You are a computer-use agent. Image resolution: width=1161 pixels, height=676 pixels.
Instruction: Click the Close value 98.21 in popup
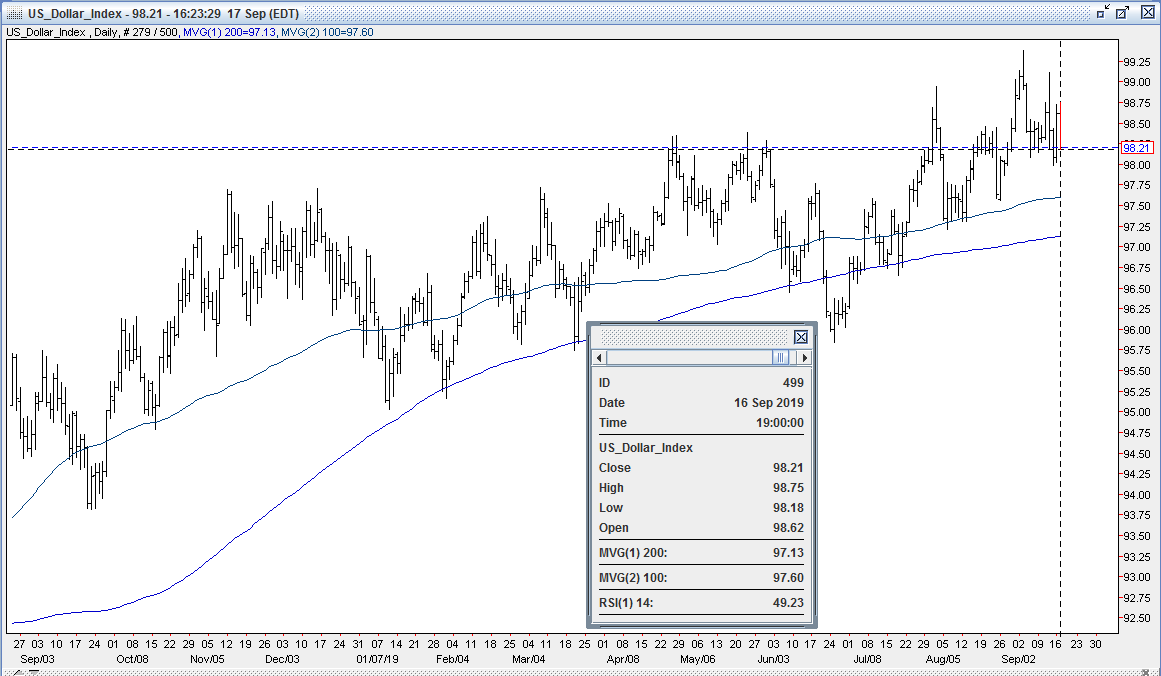click(789, 468)
